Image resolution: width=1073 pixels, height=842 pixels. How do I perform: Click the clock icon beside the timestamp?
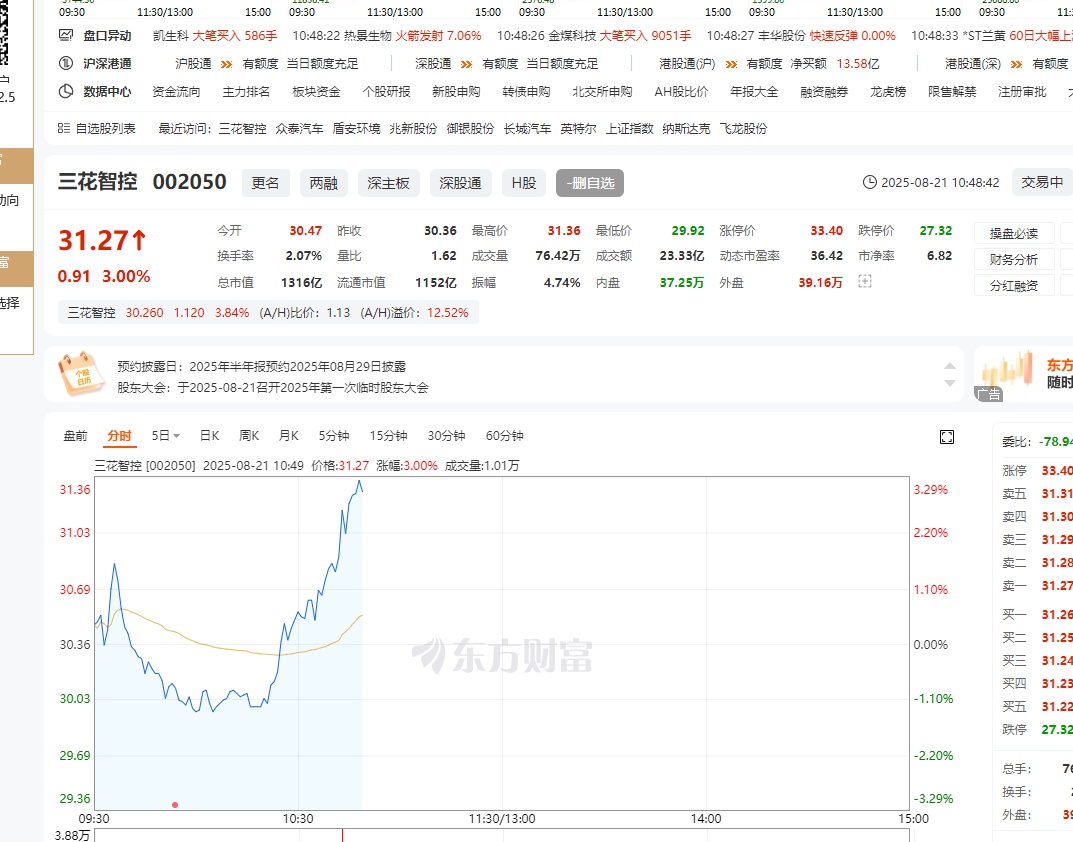869,182
